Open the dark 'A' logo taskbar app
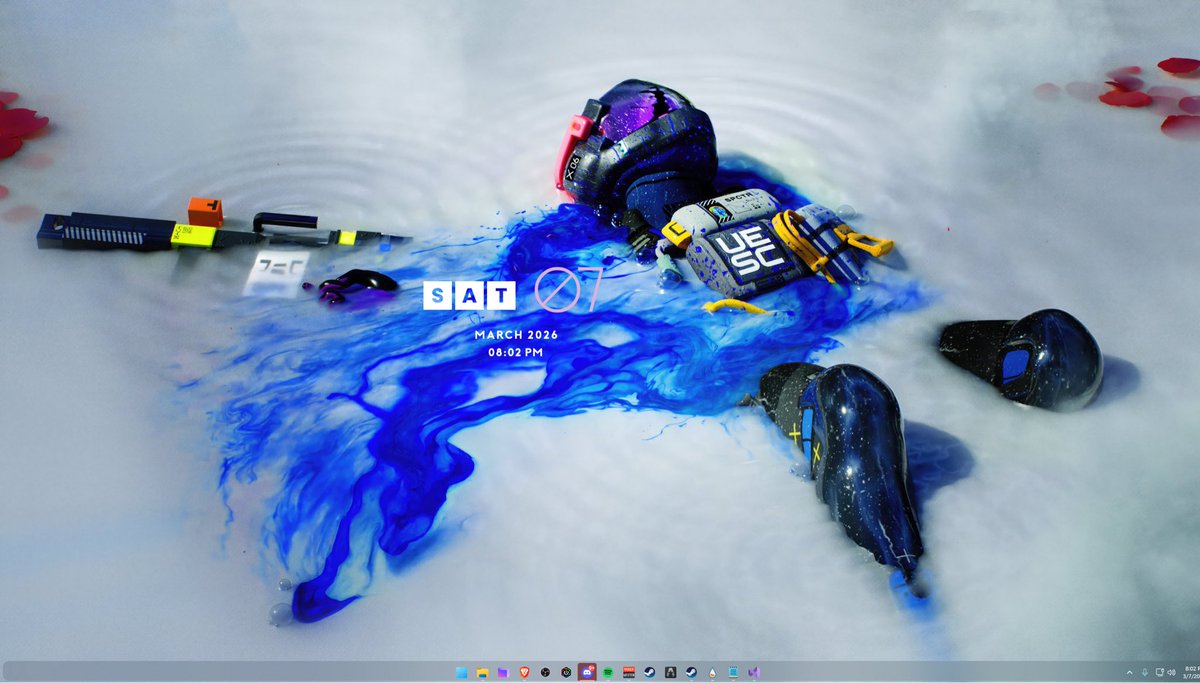This screenshot has width=1200, height=683. [671, 673]
